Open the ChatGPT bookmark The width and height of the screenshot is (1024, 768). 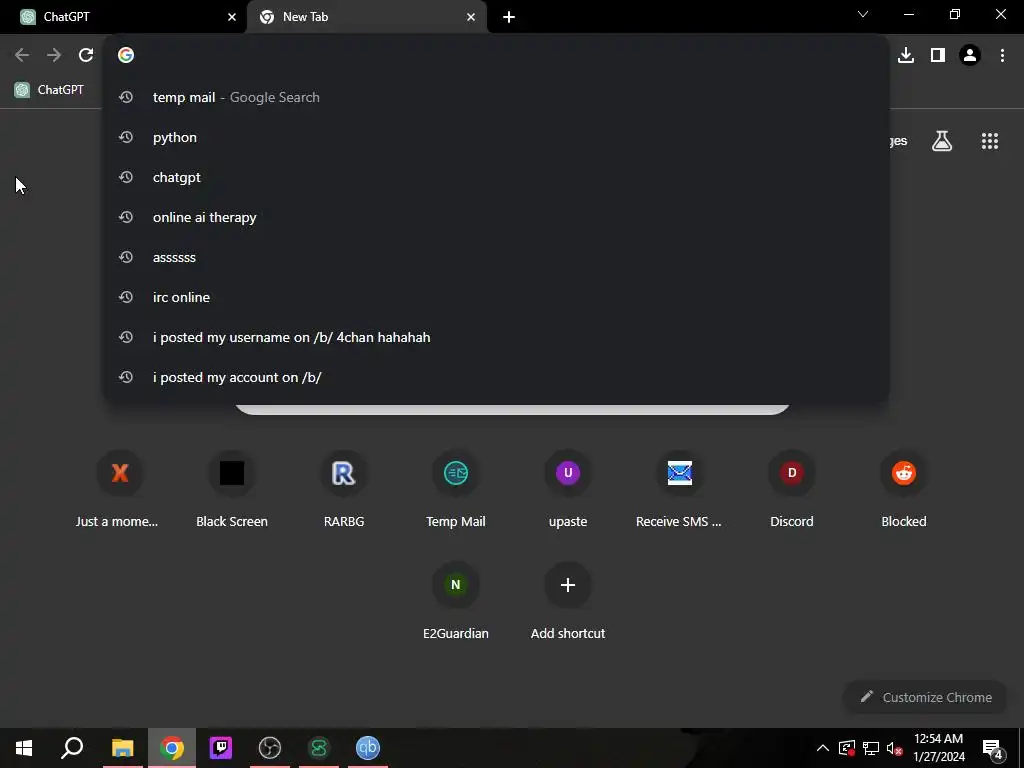[x=50, y=89]
